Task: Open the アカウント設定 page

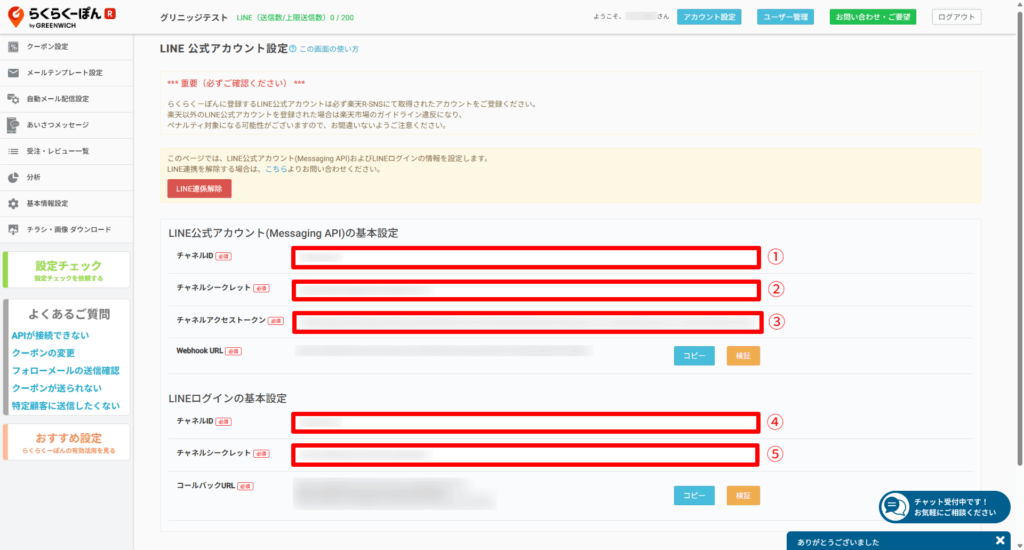Action: click(709, 17)
